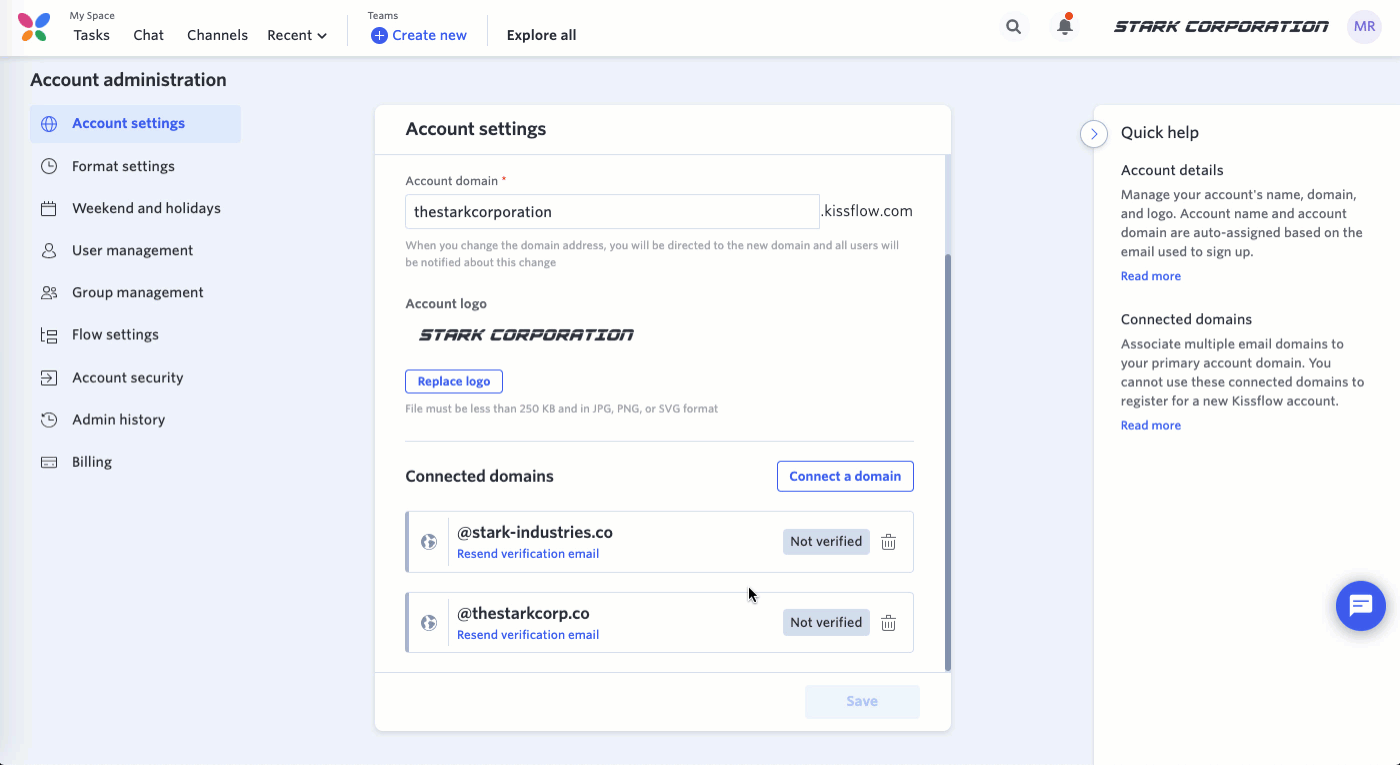
Task: Click the Connected domains heading
Action: point(479,477)
